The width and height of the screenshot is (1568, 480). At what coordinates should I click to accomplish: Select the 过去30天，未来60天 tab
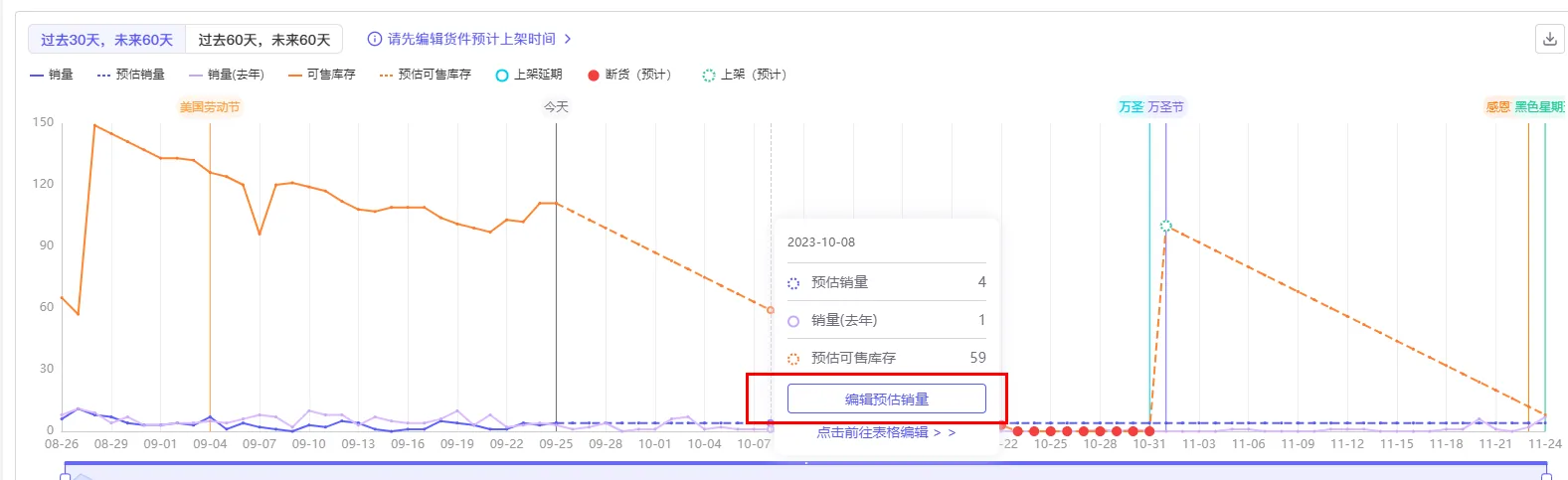(106, 40)
